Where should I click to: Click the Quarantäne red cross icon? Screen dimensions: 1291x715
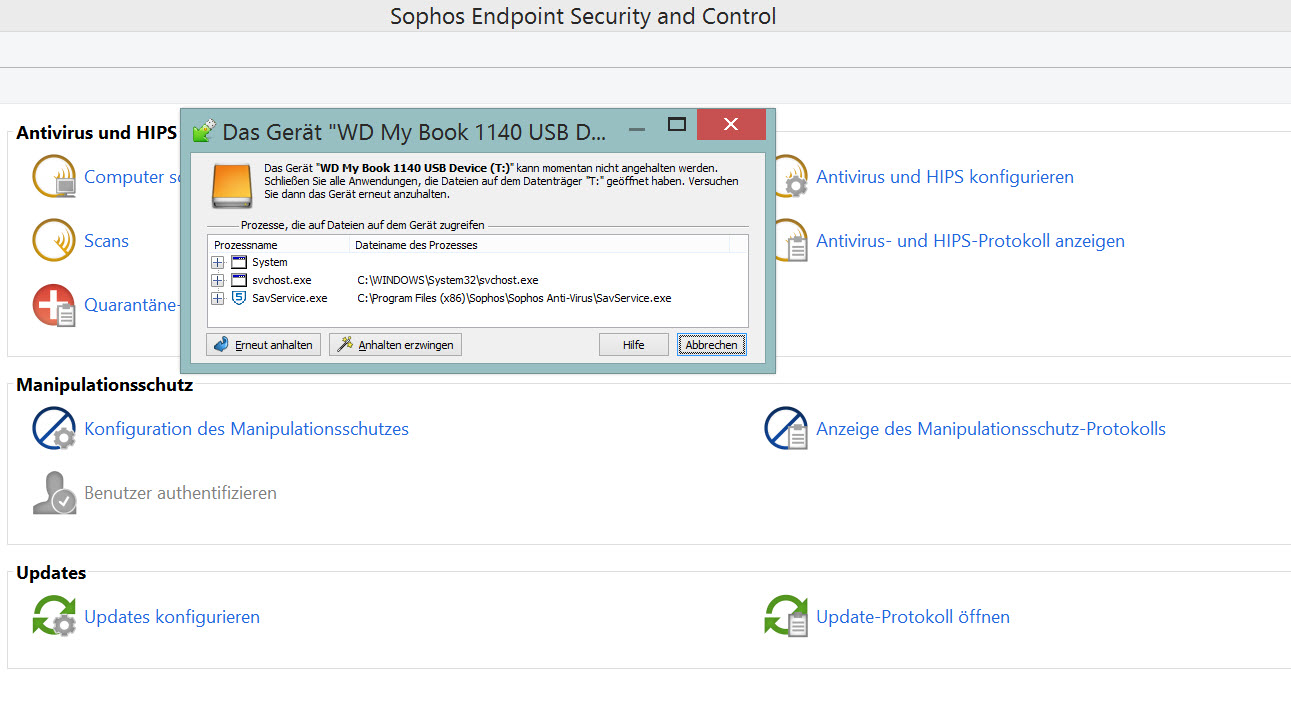(x=54, y=305)
